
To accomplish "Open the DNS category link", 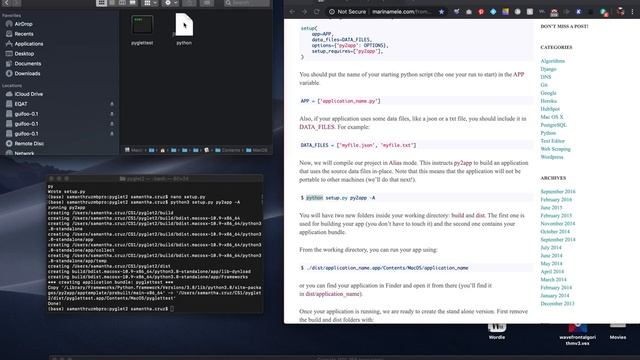I will tap(546, 77).
